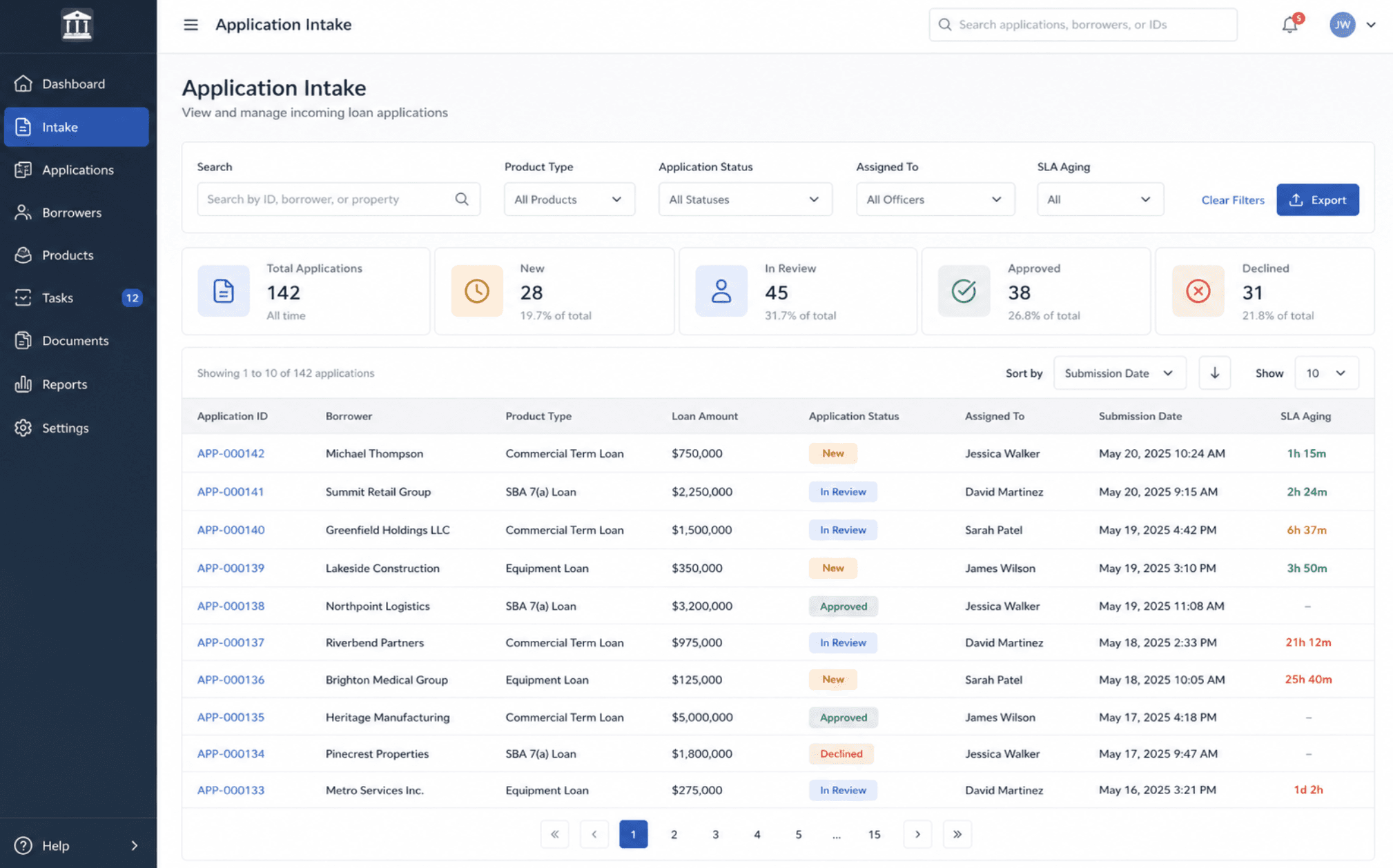Open Documents in the sidebar

coord(76,341)
